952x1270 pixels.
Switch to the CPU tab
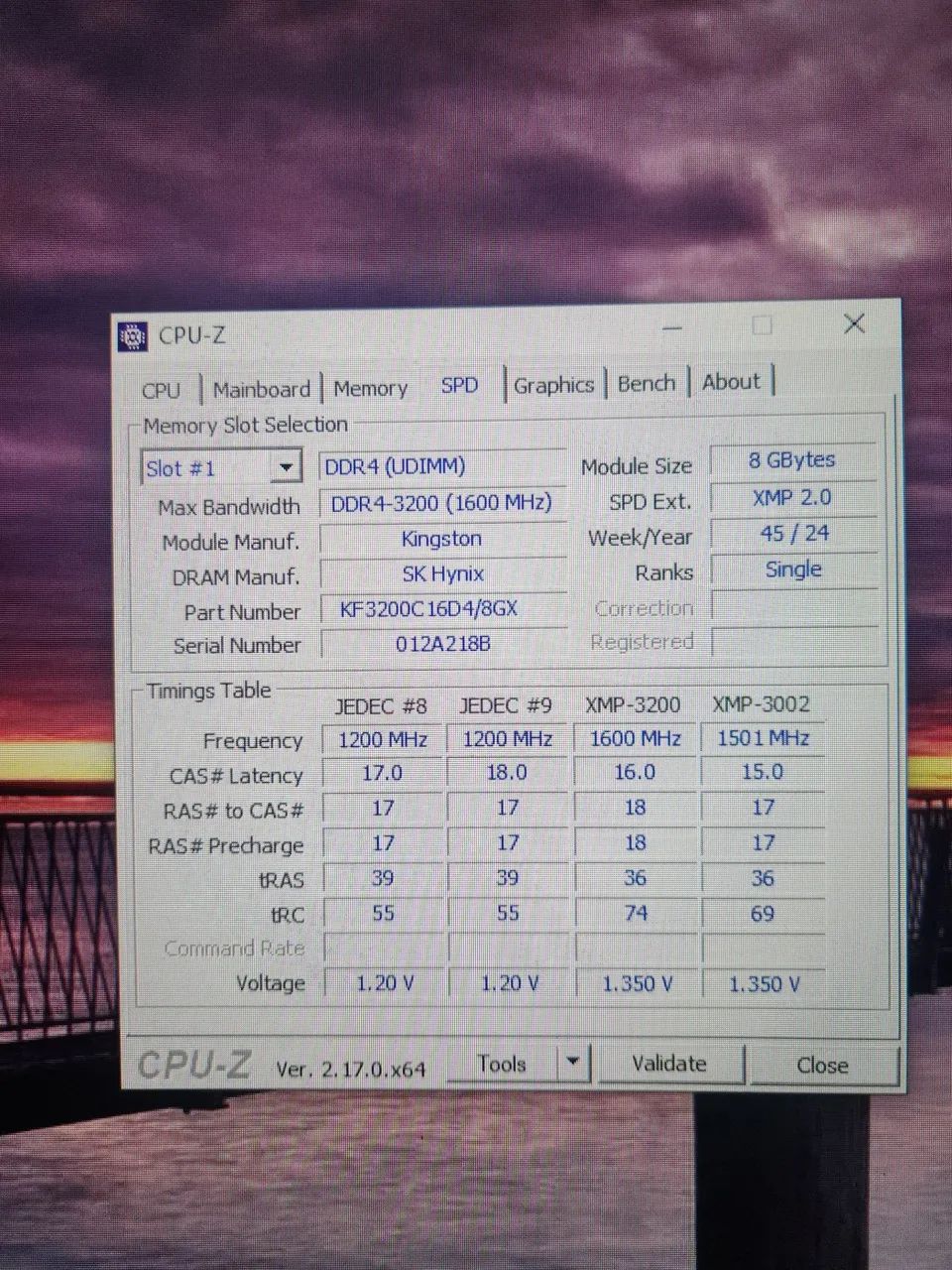point(162,389)
